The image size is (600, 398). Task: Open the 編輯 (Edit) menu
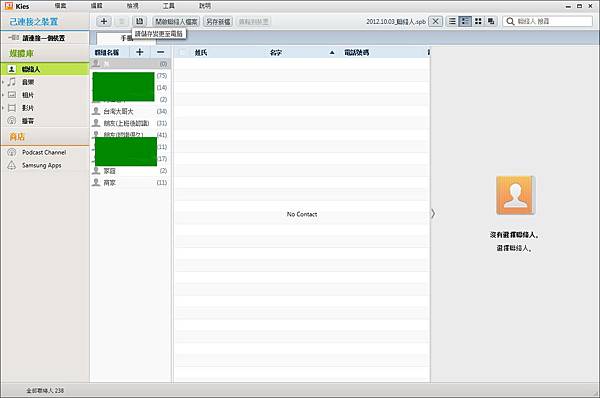96,6
